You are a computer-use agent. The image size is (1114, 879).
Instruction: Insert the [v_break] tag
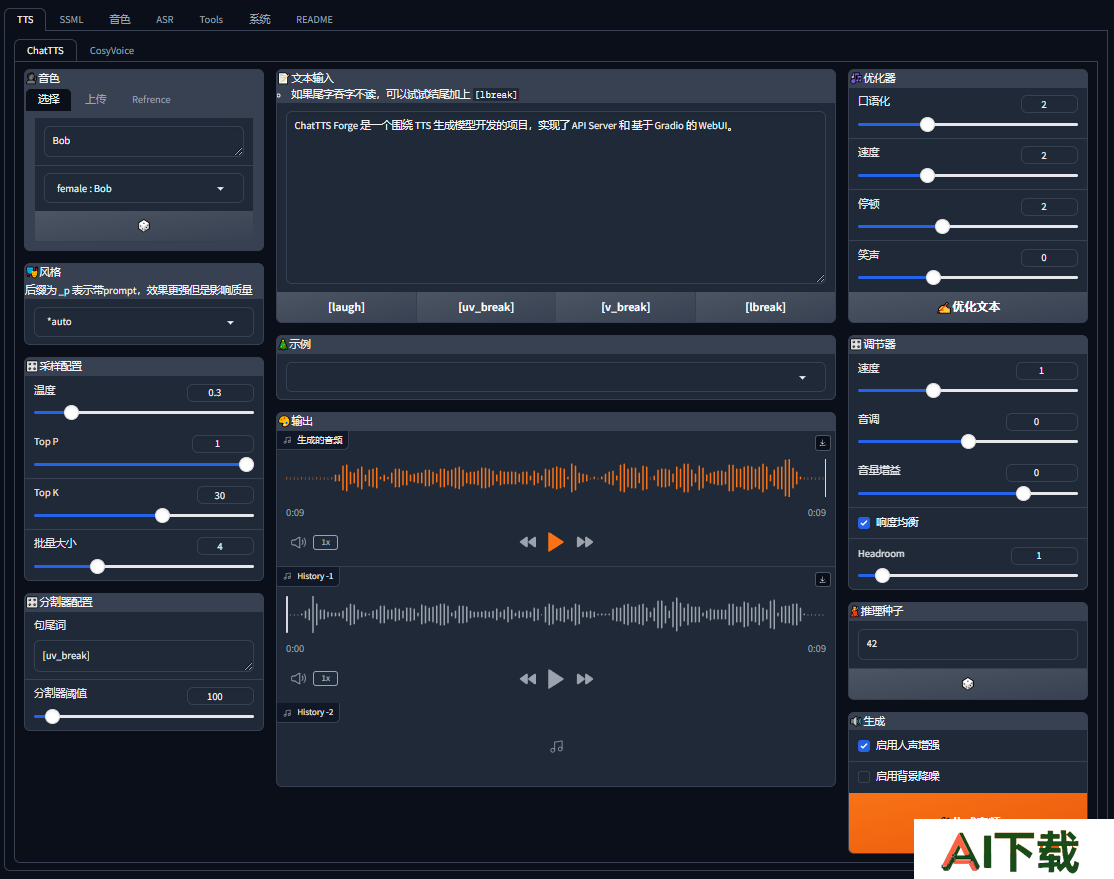coord(625,307)
